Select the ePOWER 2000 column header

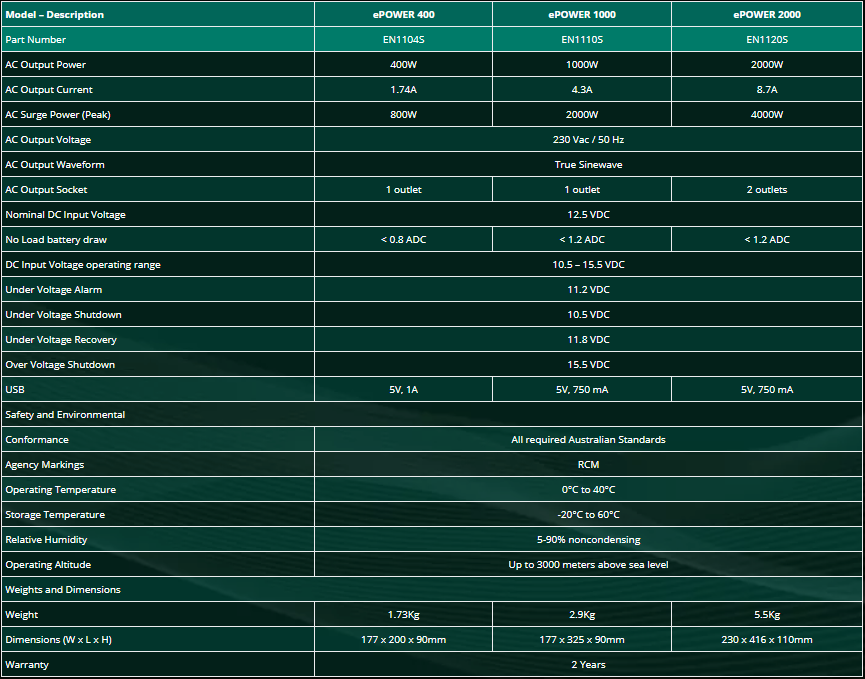[x=767, y=14]
